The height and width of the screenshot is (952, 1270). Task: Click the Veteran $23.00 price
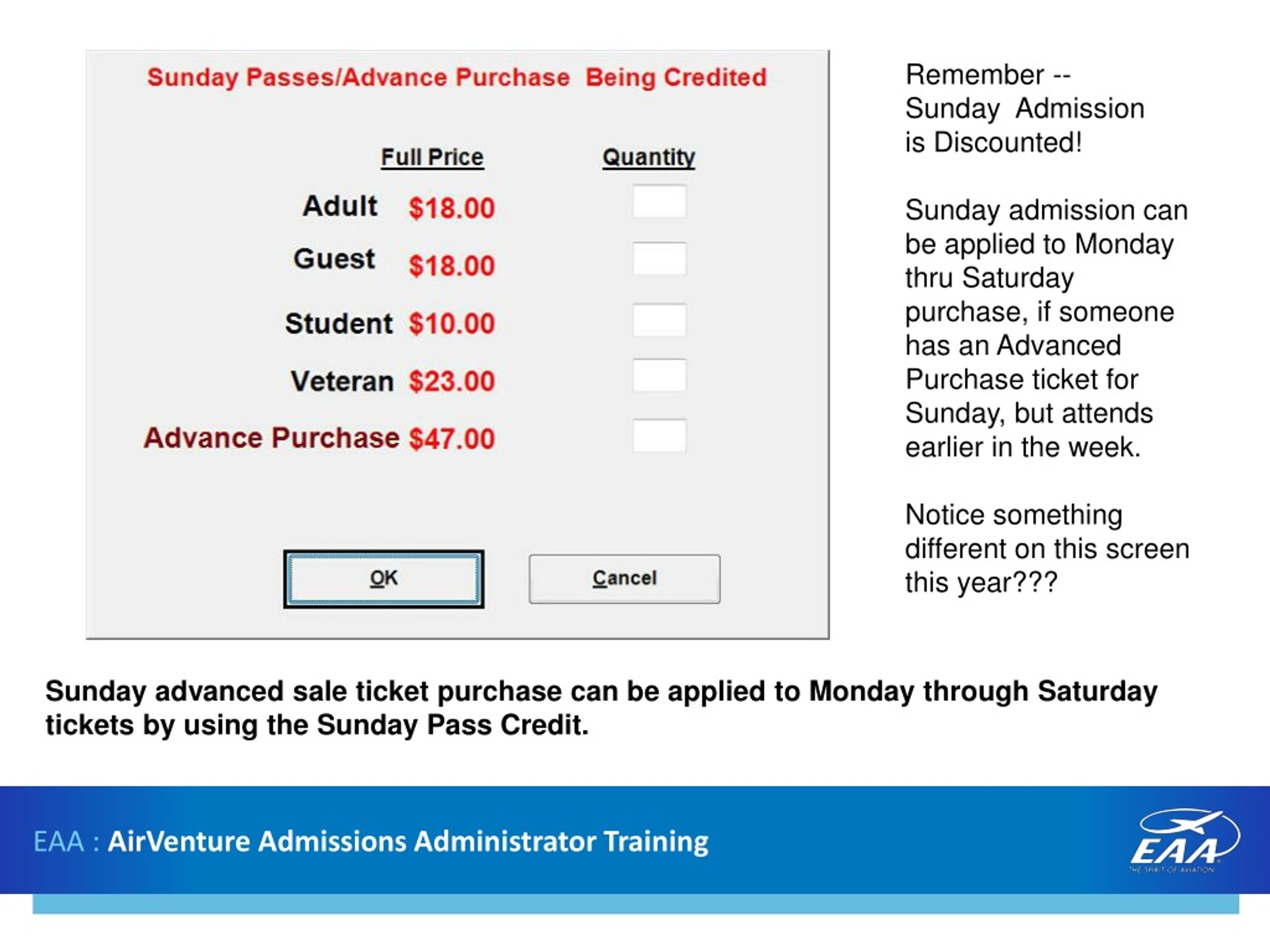point(451,382)
